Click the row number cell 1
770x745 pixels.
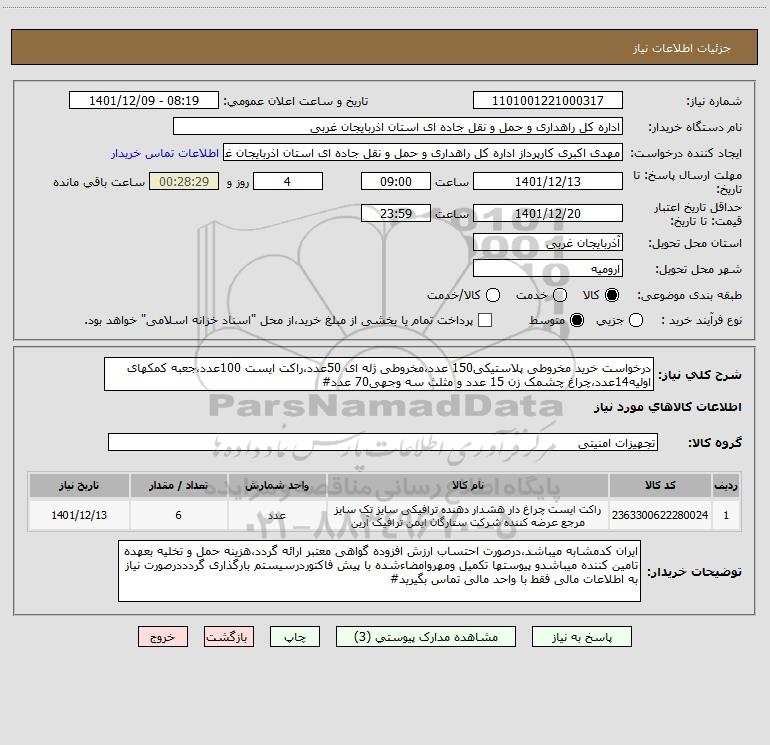click(x=726, y=515)
